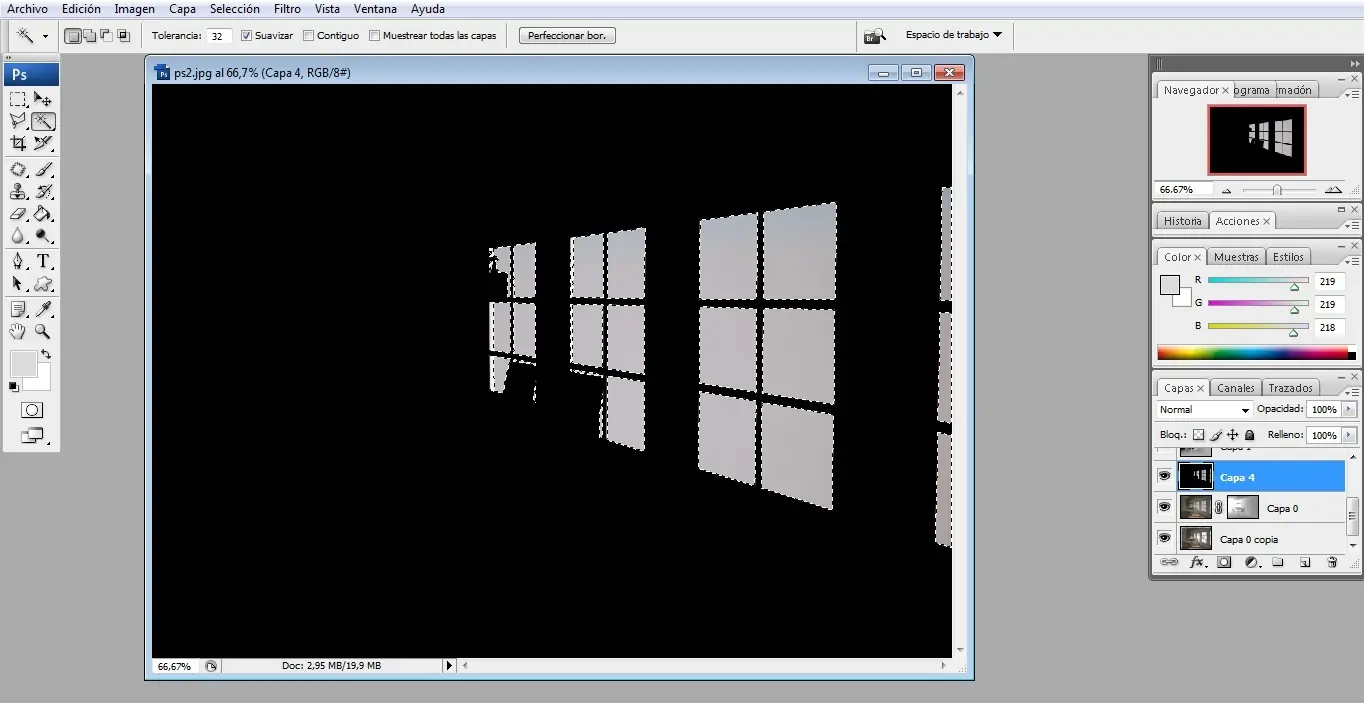Adjust the Navigator zoom slider
Screen dimensions: 1366x704
click(1277, 190)
